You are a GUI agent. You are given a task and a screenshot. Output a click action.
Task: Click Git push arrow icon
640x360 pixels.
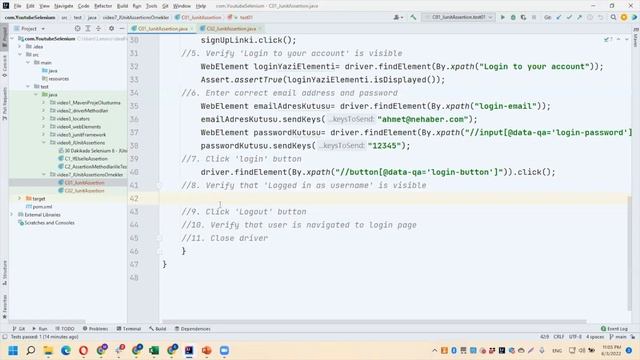[579, 18]
